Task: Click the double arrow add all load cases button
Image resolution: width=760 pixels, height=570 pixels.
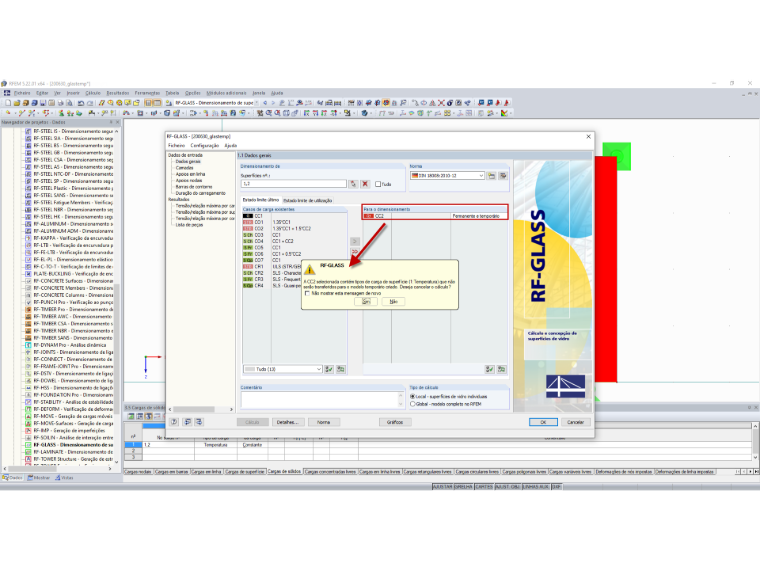Action: (x=355, y=252)
